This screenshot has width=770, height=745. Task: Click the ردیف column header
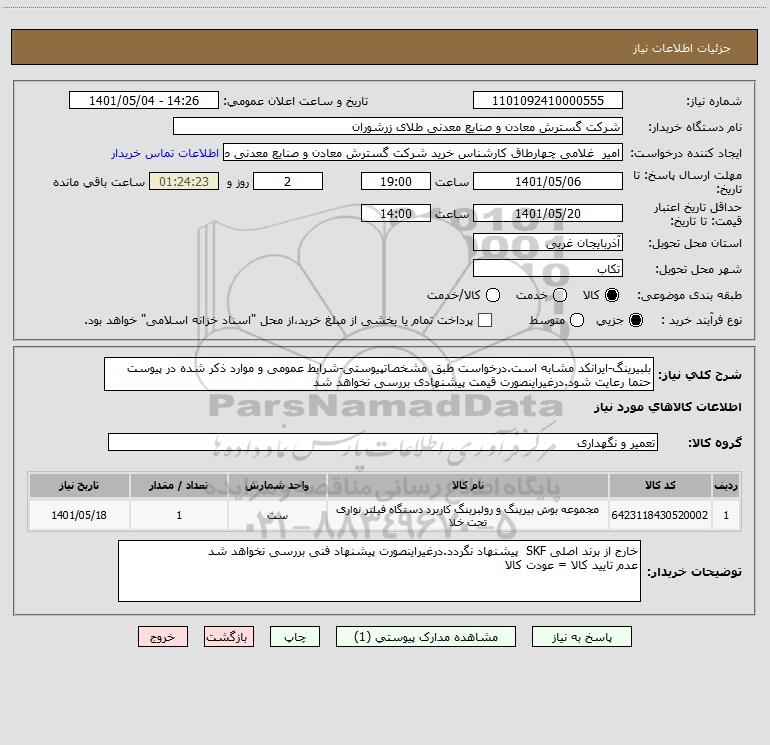pos(726,485)
